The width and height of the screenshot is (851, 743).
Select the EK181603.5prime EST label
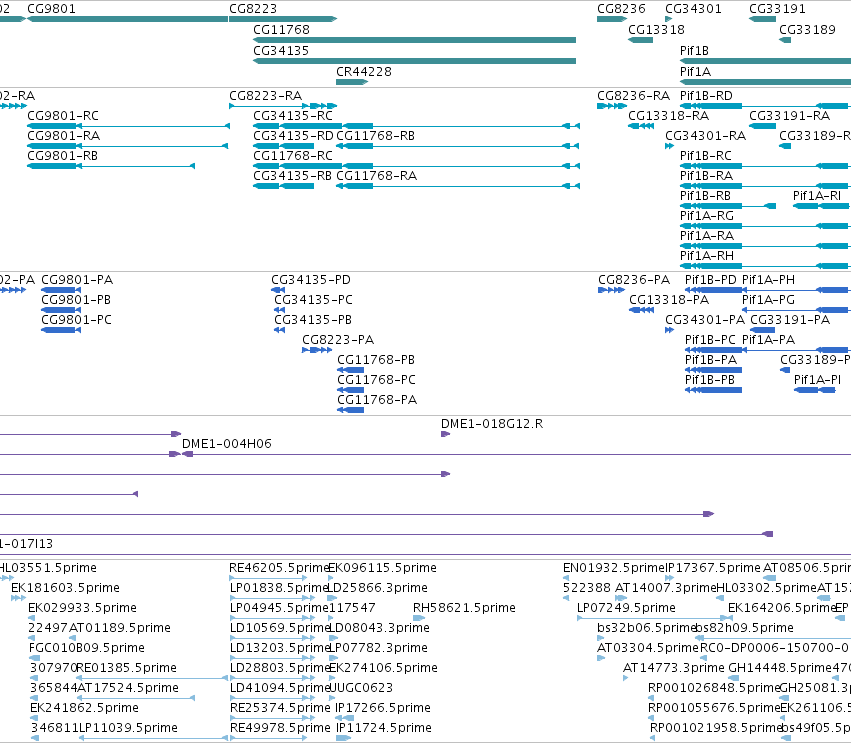point(65,589)
